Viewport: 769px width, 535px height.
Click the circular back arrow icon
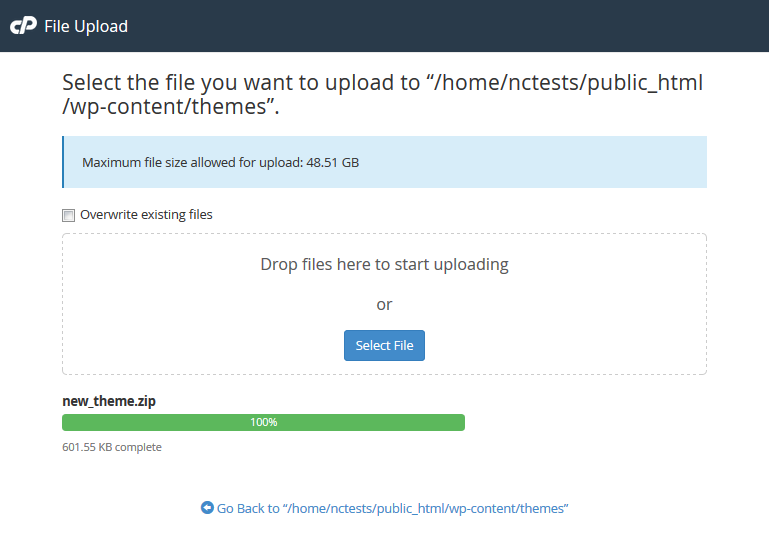pyautogui.click(x=207, y=508)
